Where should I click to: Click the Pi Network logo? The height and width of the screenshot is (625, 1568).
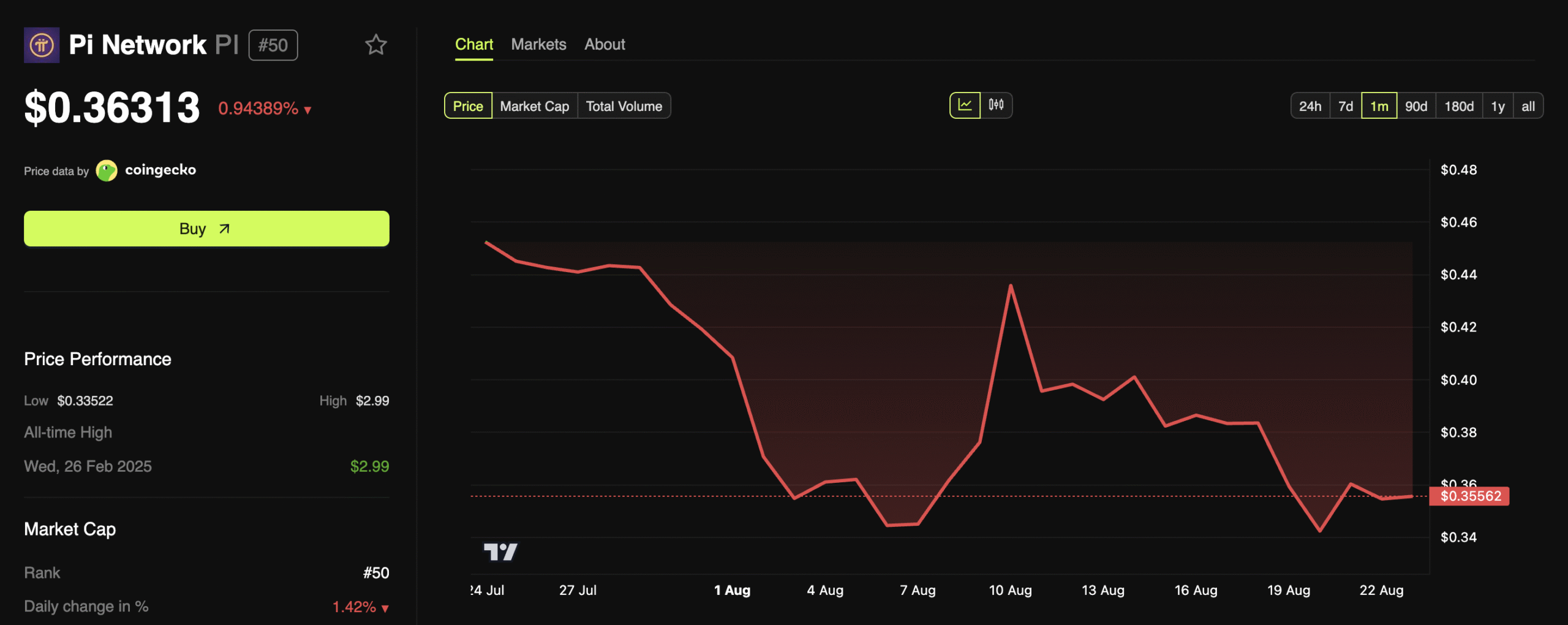tap(41, 44)
